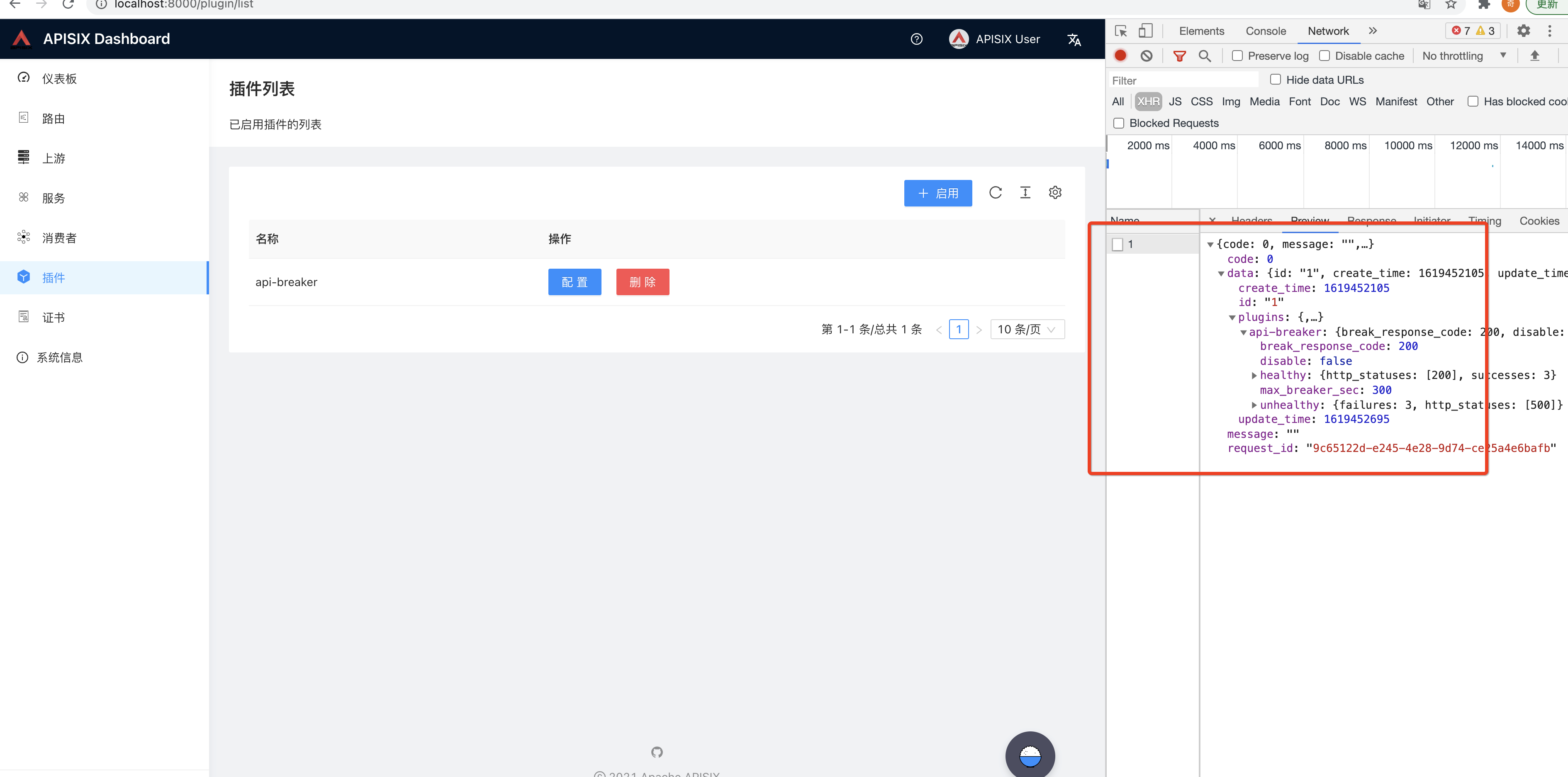Image resolution: width=1568 pixels, height=777 pixels.
Task: Check the Disable cache checkbox
Action: (1325, 56)
